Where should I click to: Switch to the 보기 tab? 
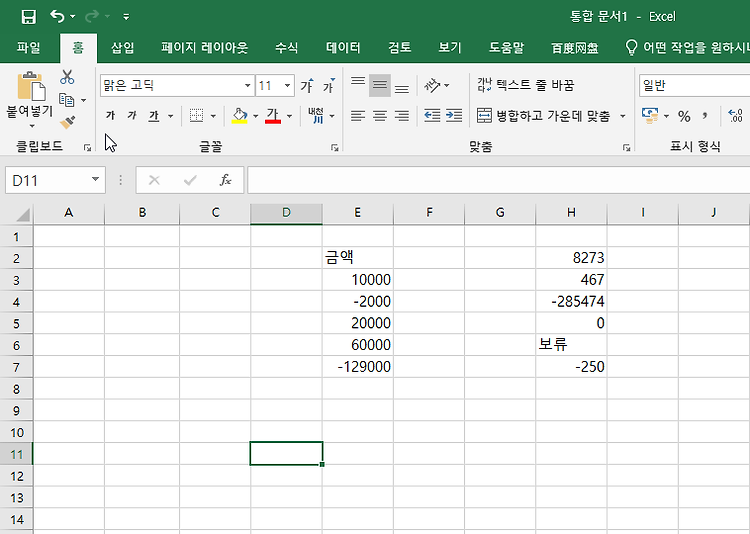[x=450, y=48]
